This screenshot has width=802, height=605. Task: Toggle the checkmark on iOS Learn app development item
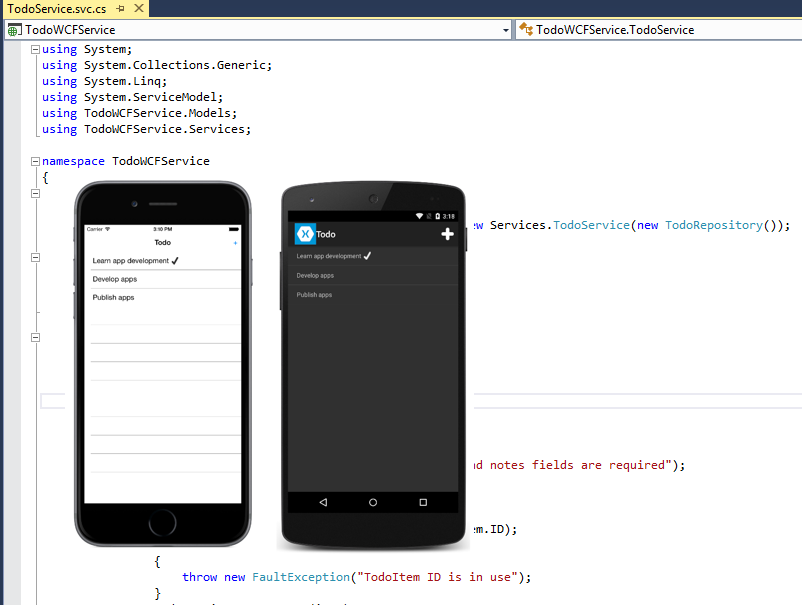click(176, 261)
